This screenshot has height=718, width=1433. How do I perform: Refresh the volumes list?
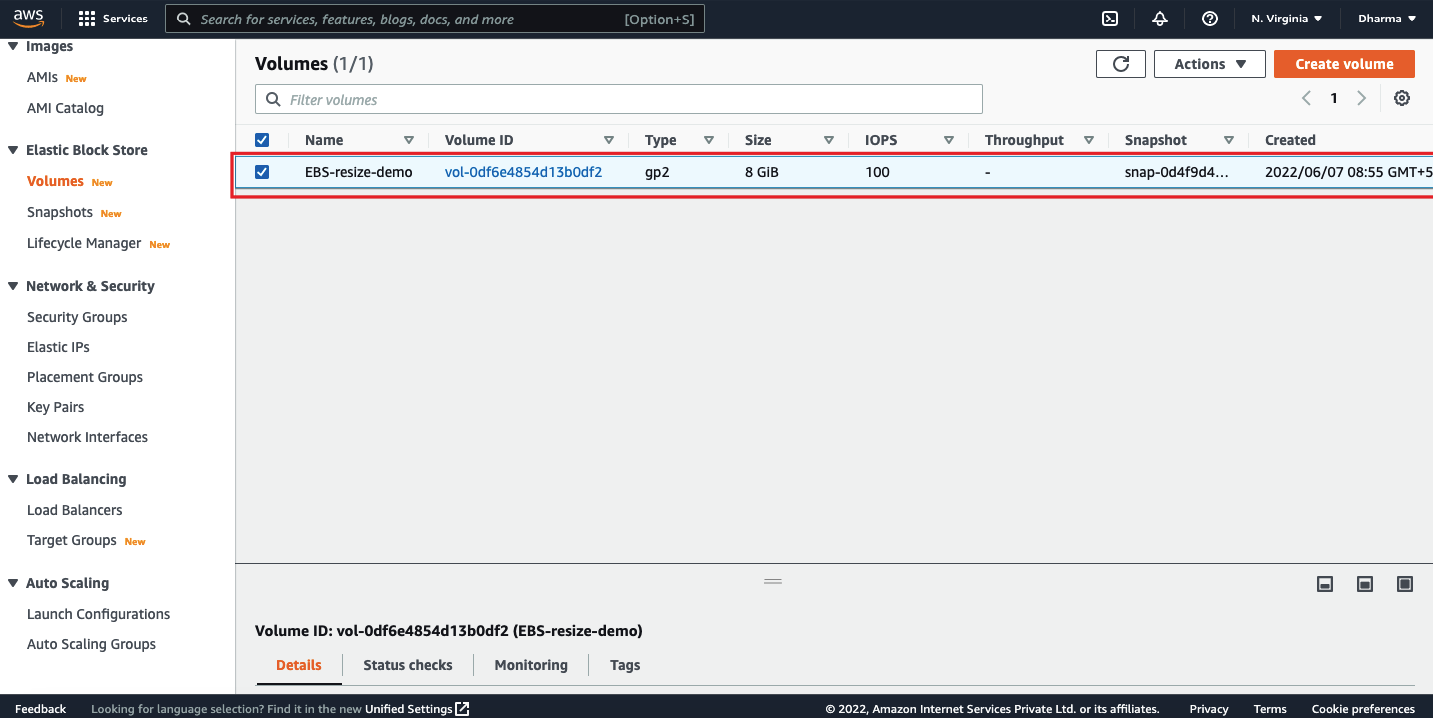coord(1121,64)
